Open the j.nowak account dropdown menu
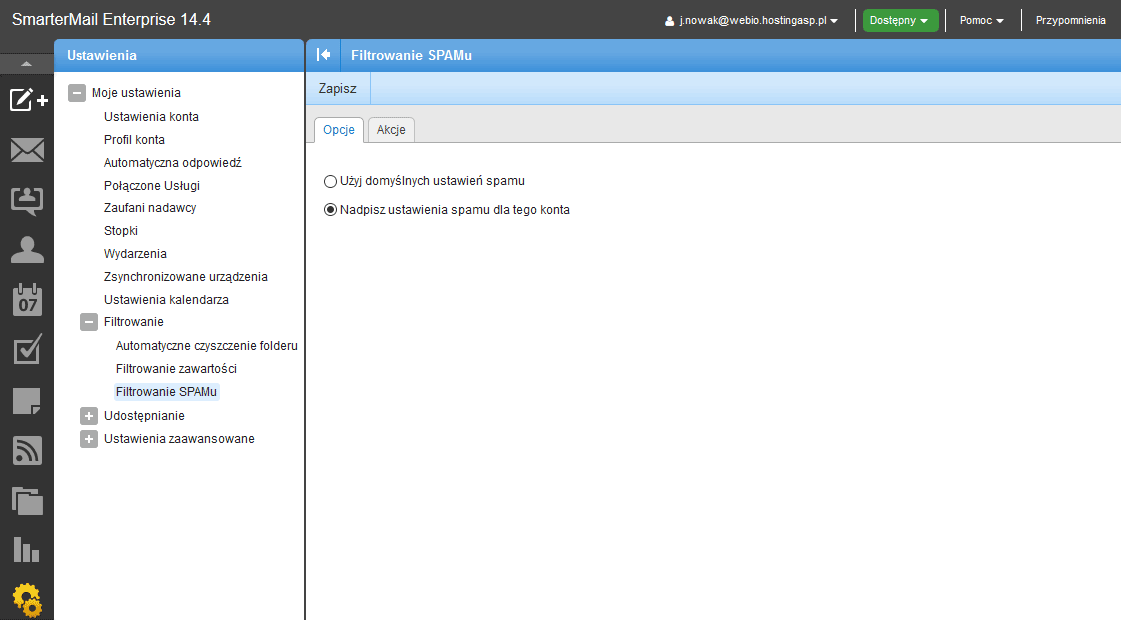The width and height of the screenshot is (1121, 620). click(x=751, y=20)
